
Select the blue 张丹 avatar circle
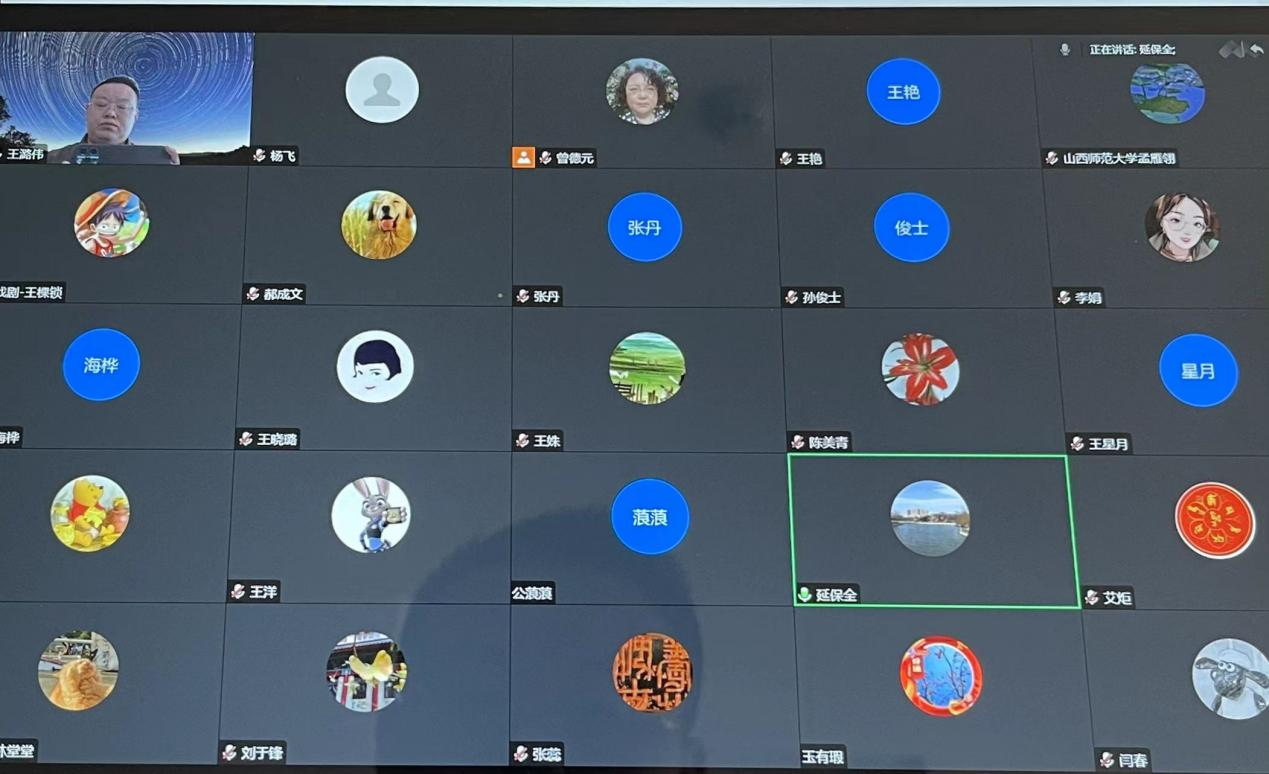tap(645, 227)
